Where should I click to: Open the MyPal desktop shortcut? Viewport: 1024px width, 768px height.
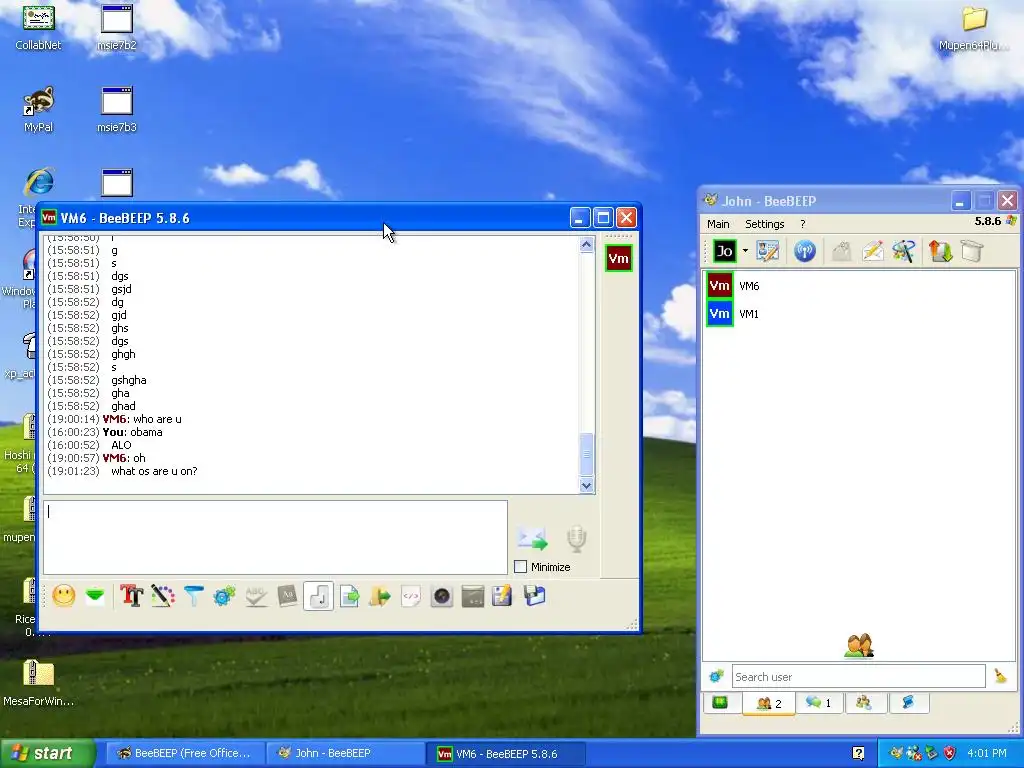point(39,109)
